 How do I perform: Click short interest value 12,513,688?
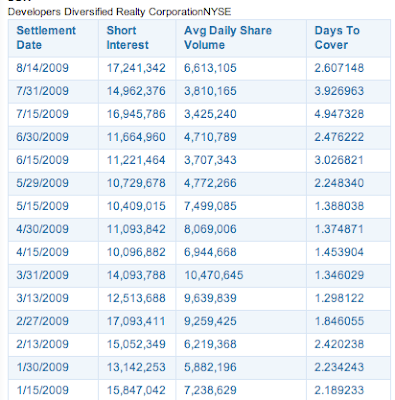[136, 298]
